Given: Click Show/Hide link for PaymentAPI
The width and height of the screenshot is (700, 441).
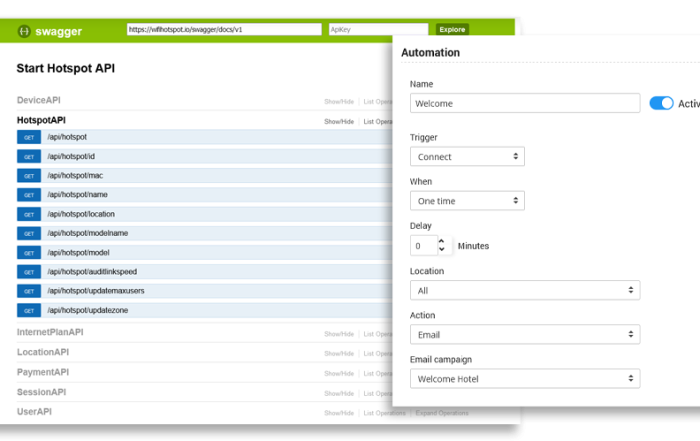Looking at the screenshot, I should coord(339,374).
